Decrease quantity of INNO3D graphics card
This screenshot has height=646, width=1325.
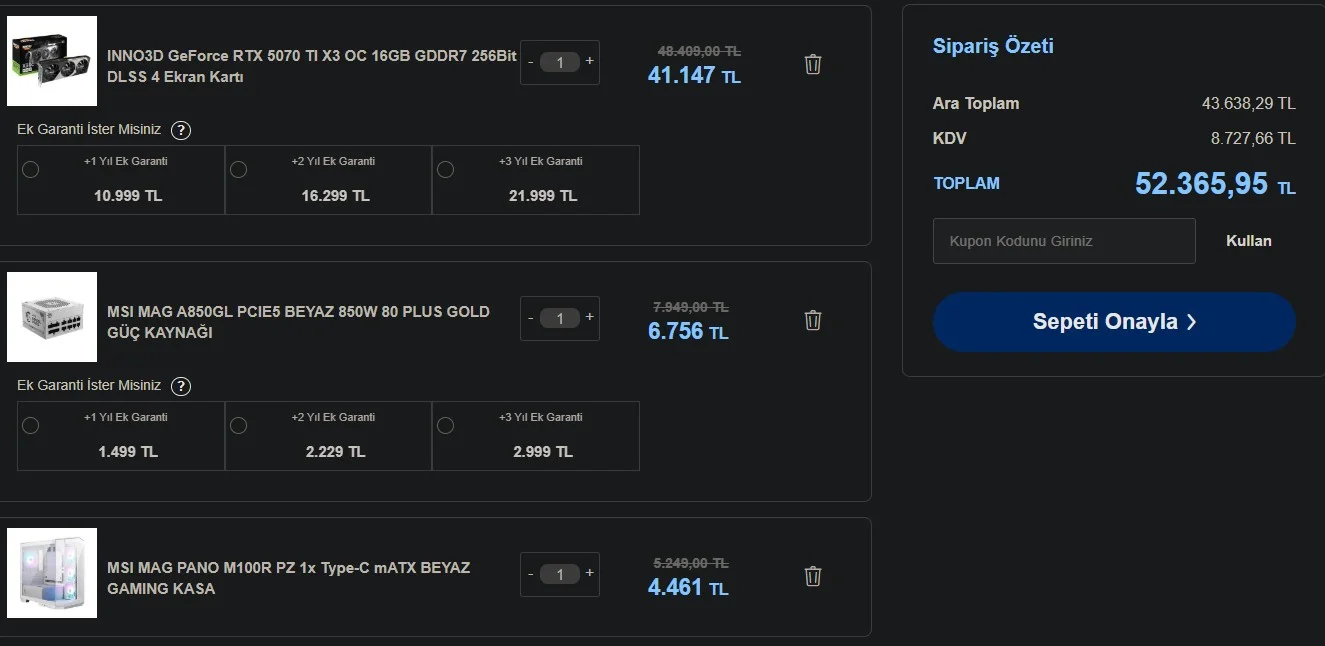point(531,62)
